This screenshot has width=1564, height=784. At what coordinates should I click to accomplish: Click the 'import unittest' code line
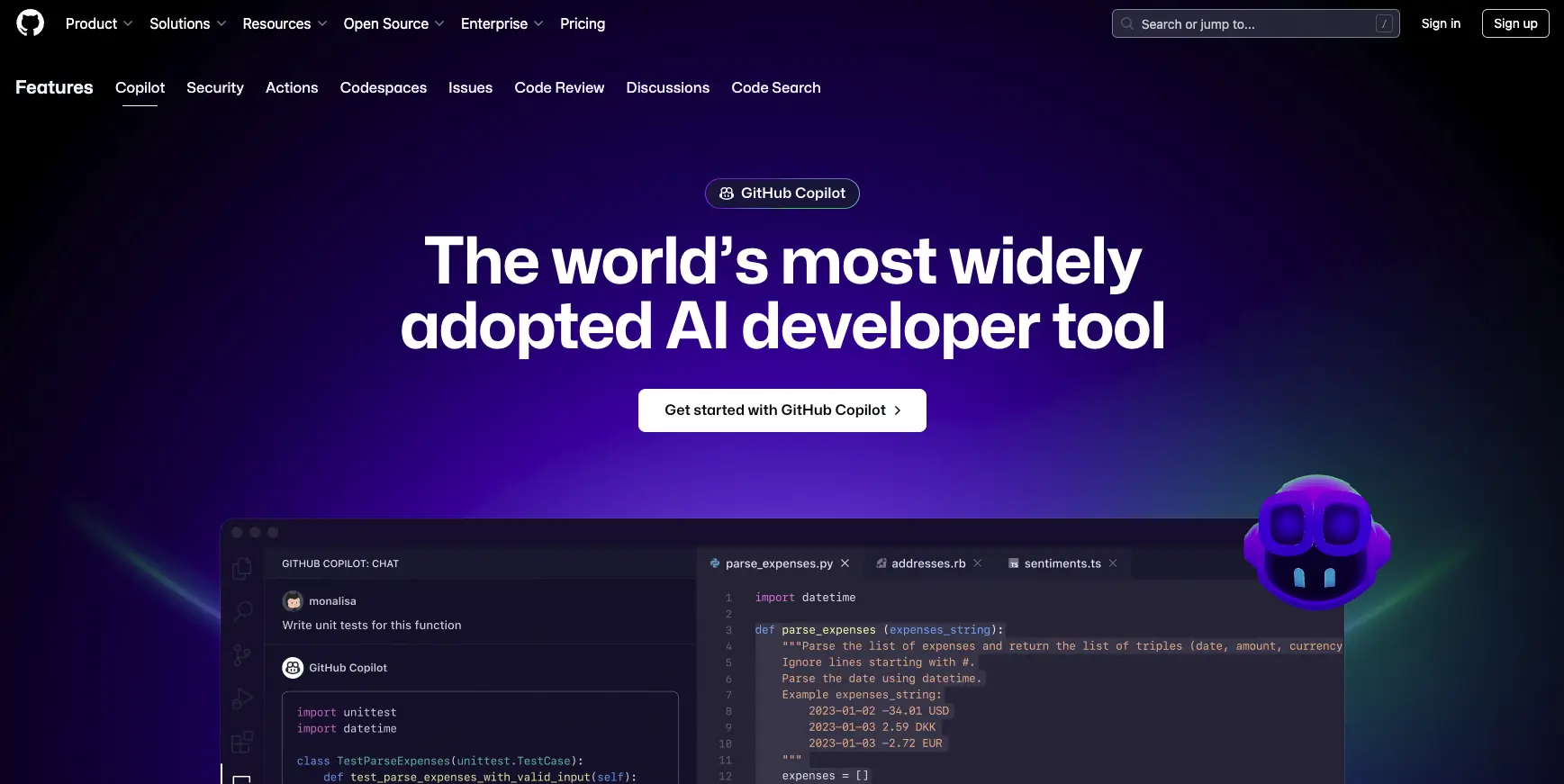(347, 712)
